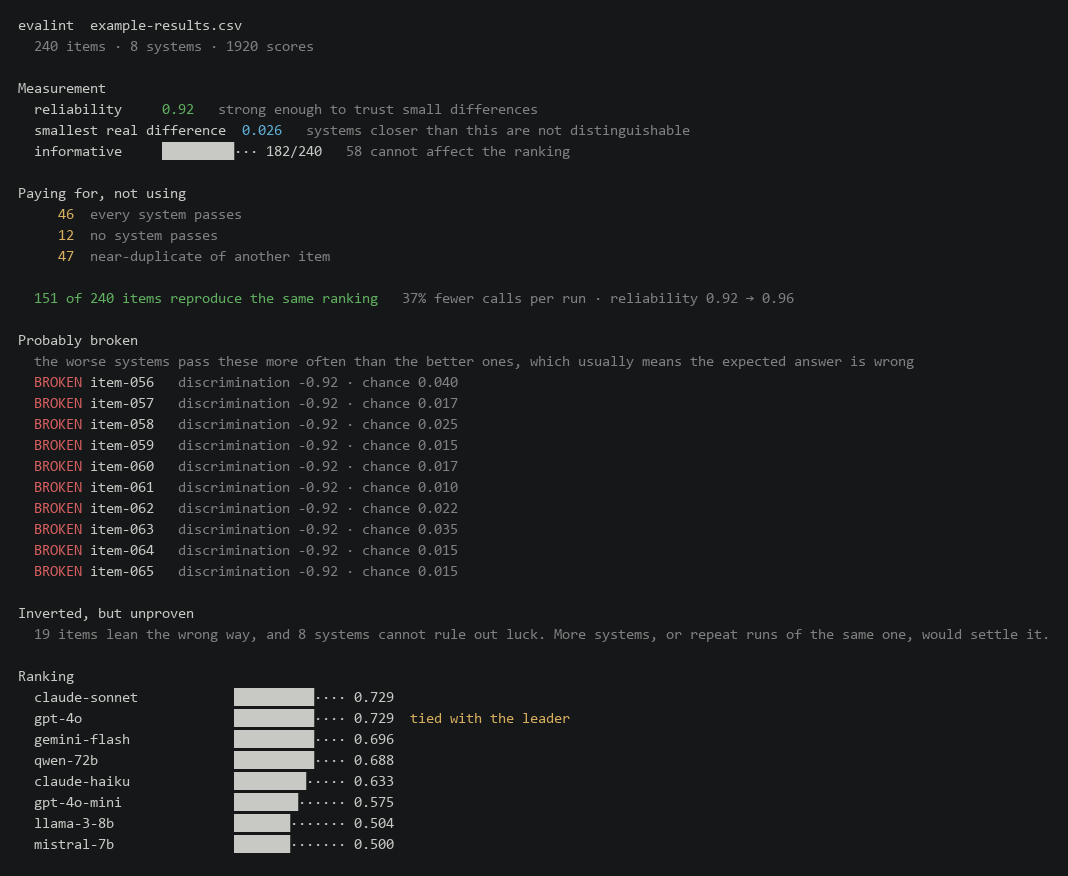Screen dimensions: 1068x876
Task: Click the claude-haiku score 0.633
Action: 374,781
